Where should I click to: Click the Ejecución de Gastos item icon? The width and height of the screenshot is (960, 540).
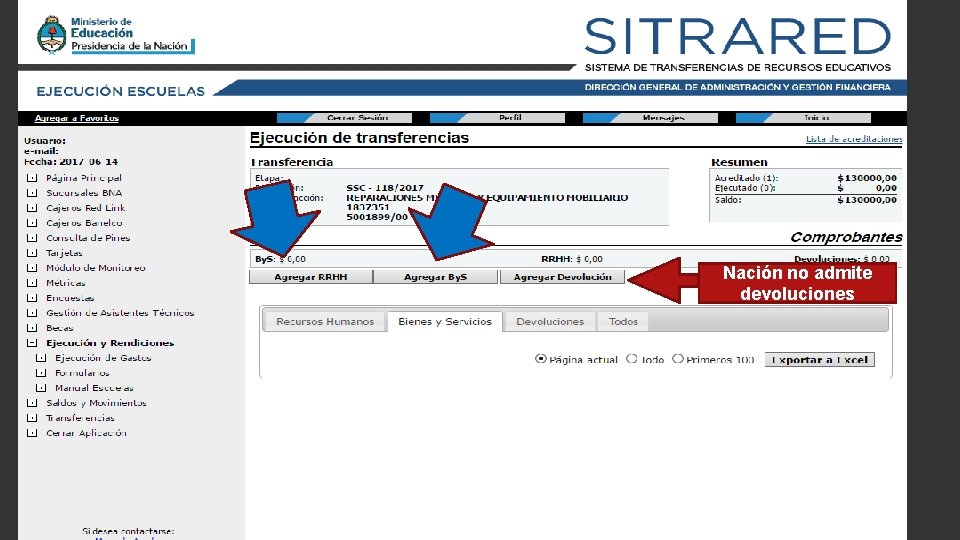41,358
